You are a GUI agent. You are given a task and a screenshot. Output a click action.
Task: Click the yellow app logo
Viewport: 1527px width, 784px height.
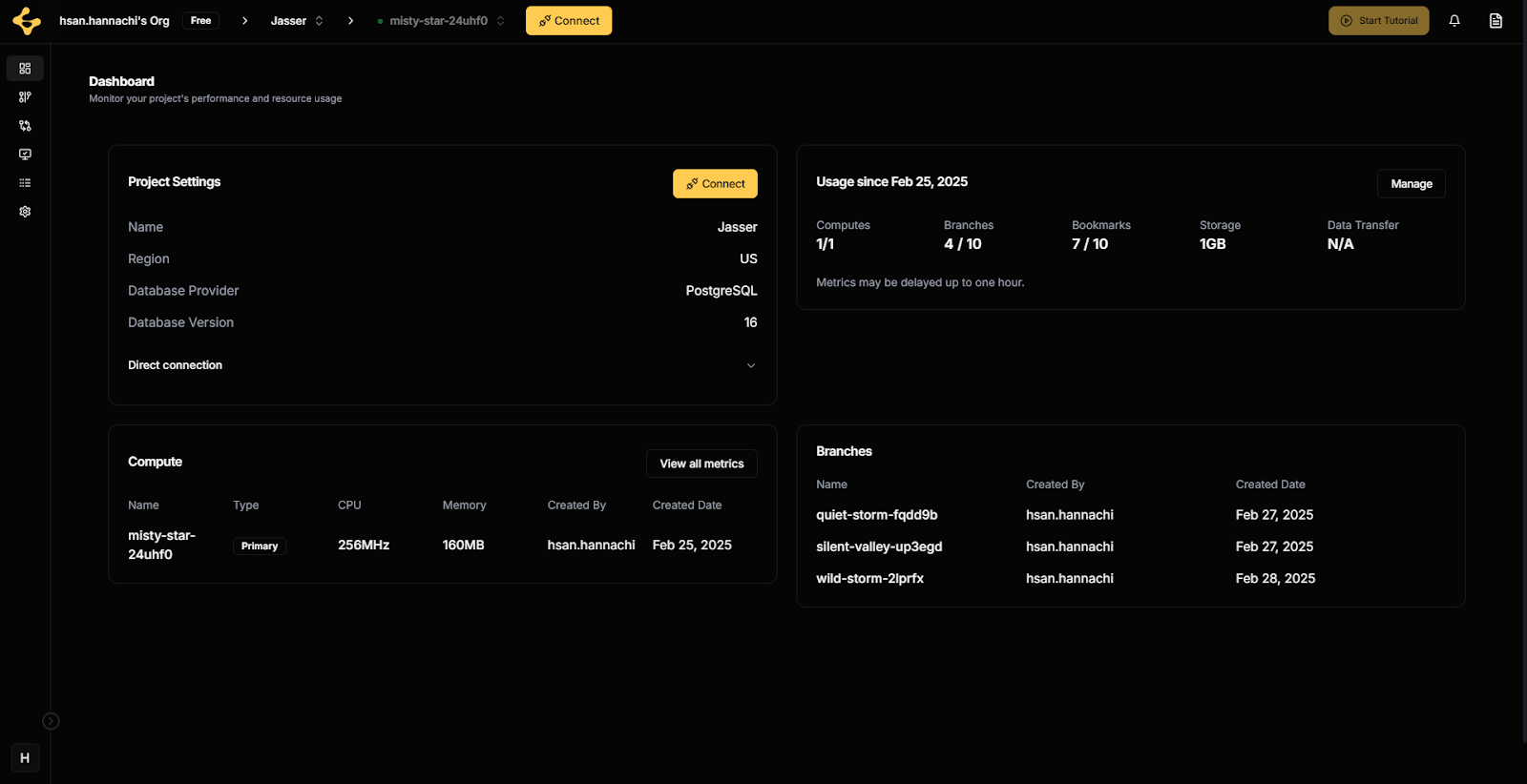point(27,21)
